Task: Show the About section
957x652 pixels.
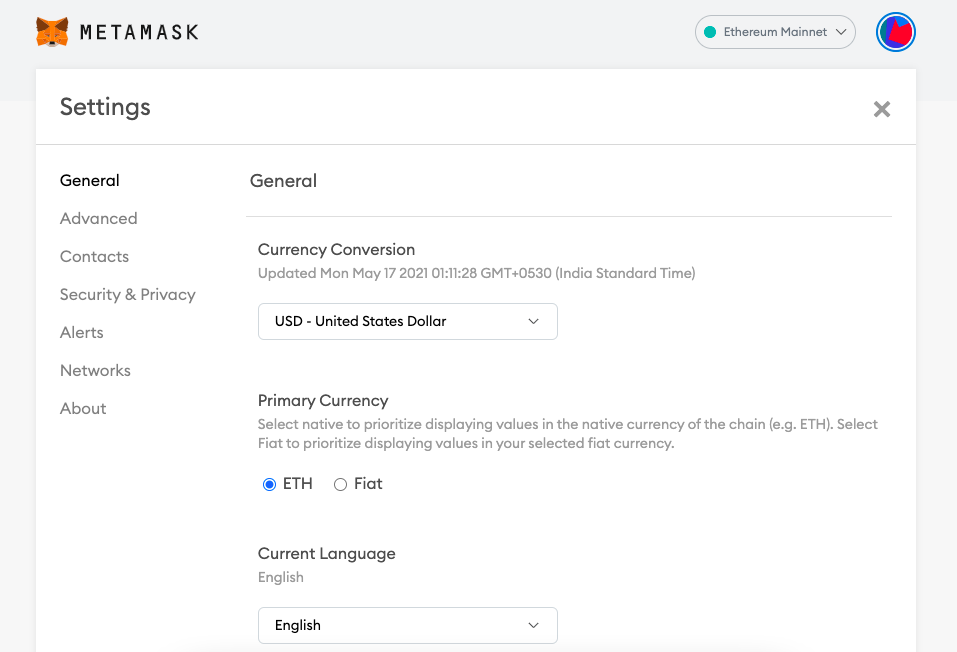Action: [83, 409]
